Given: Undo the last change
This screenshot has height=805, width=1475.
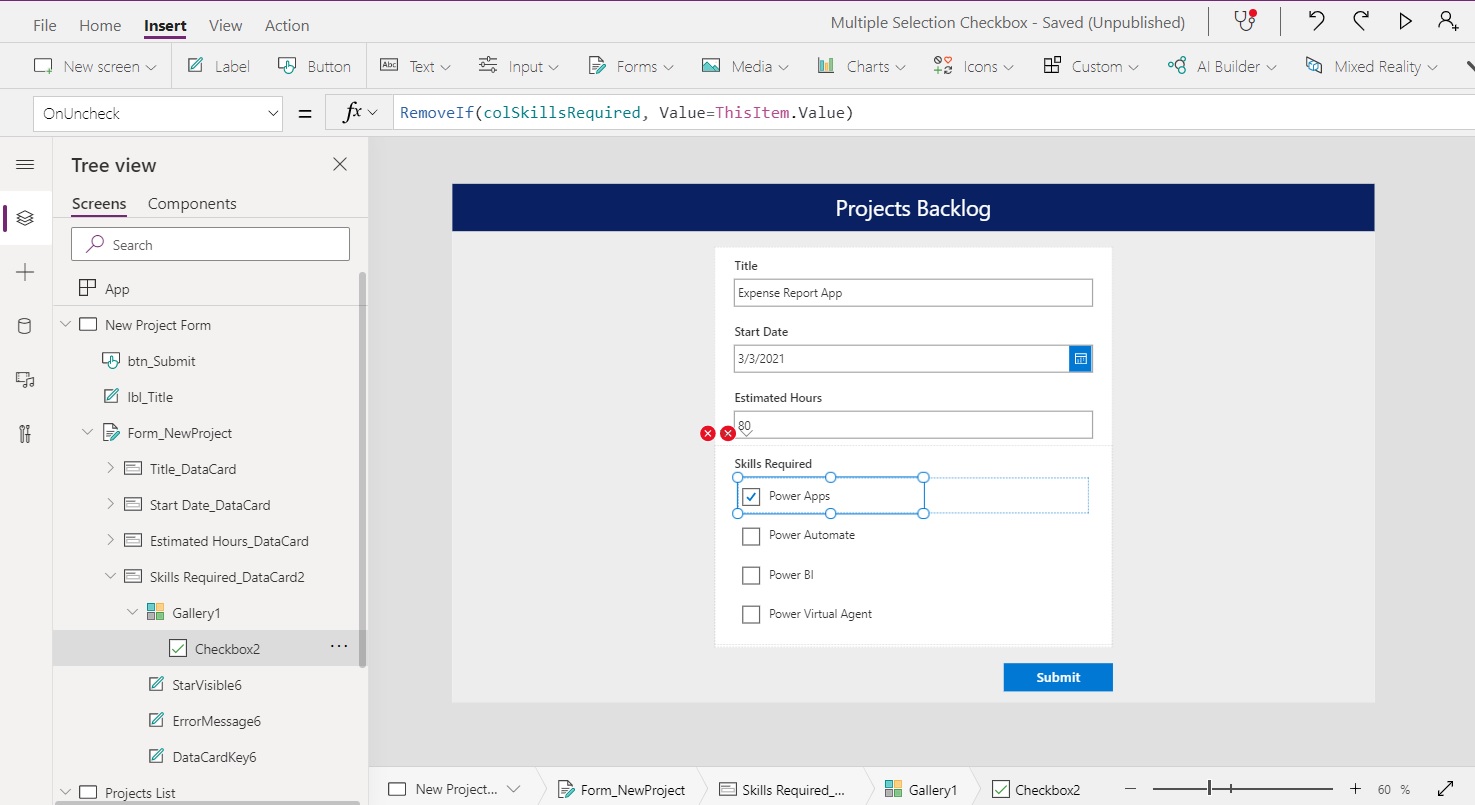Looking at the screenshot, I should (x=1316, y=20).
